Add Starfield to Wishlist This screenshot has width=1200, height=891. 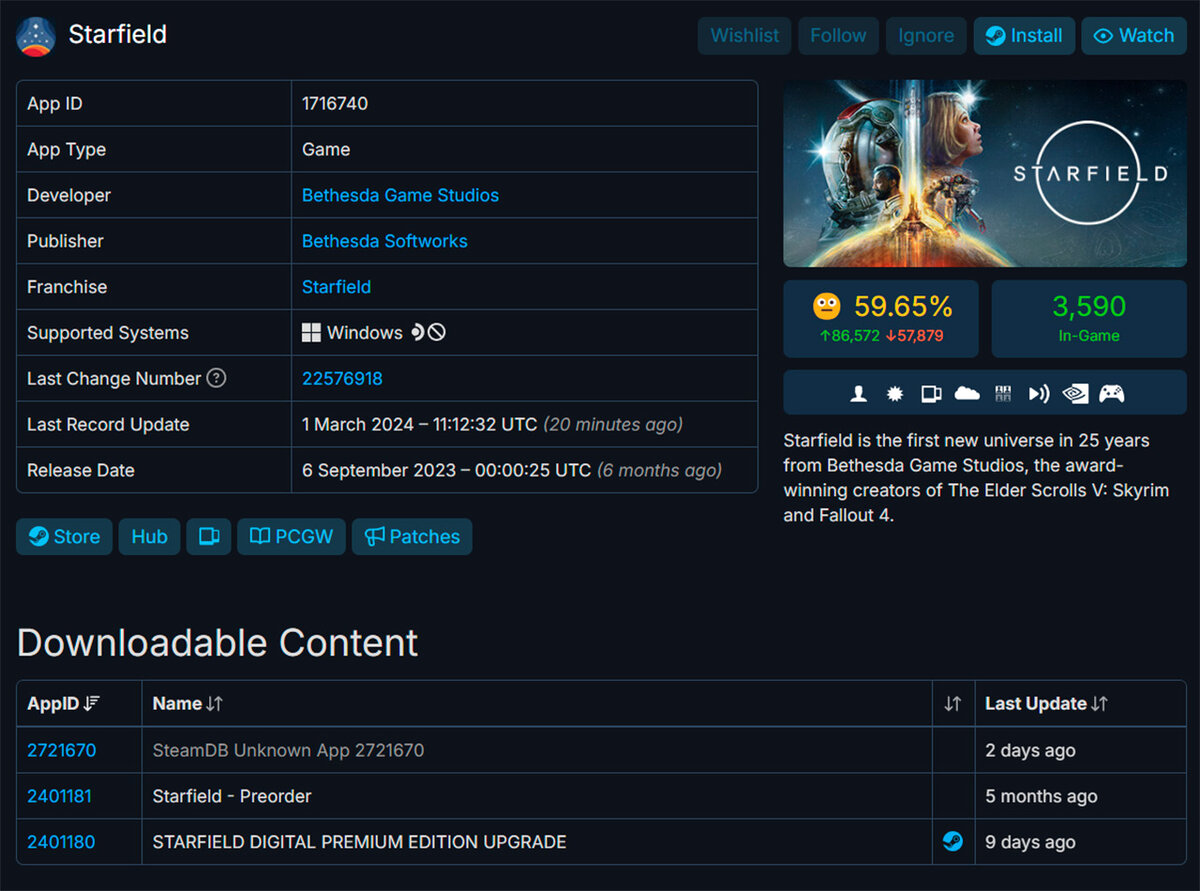pyautogui.click(x=745, y=36)
